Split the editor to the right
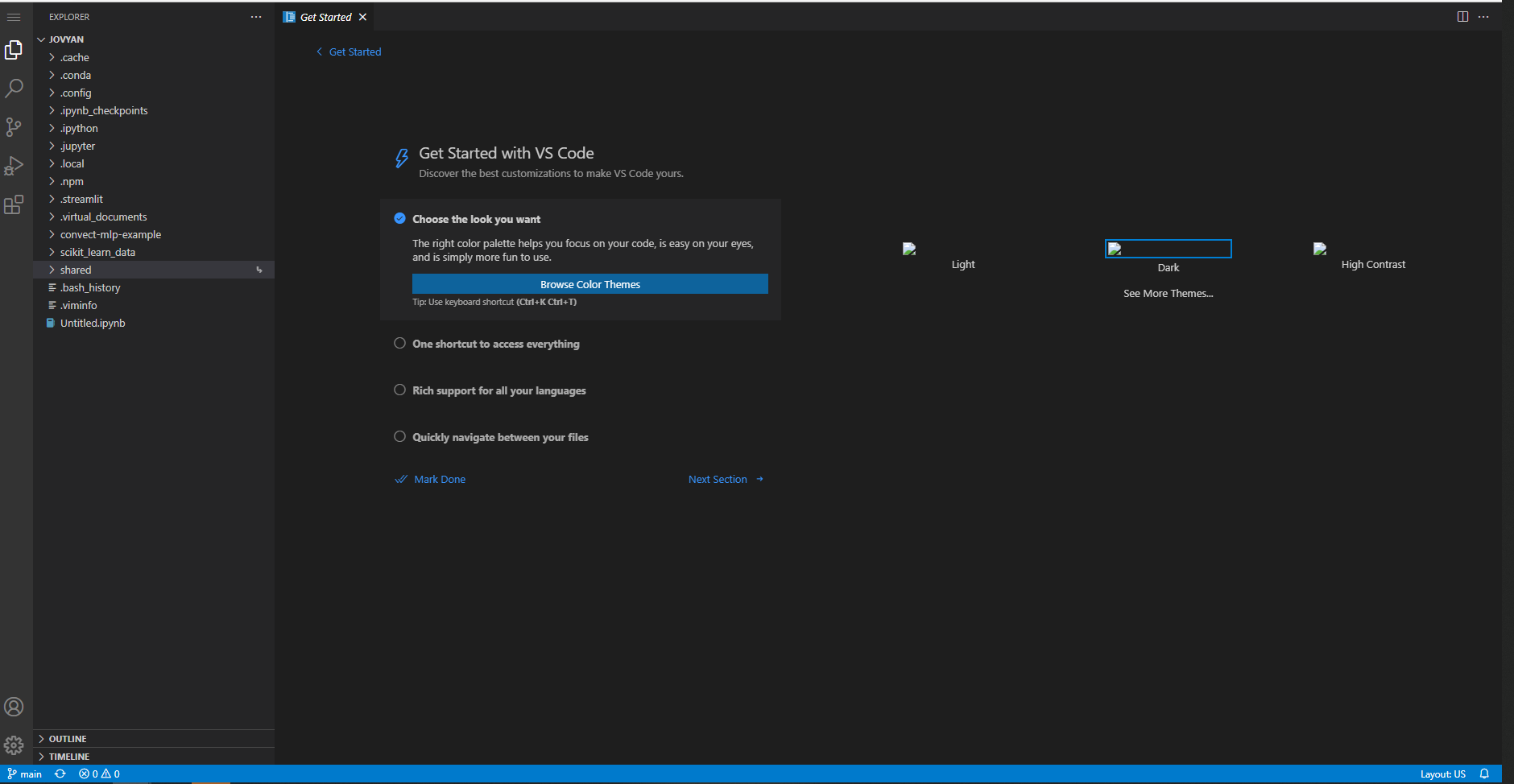This screenshot has width=1514, height=784. pos(1462,17)
